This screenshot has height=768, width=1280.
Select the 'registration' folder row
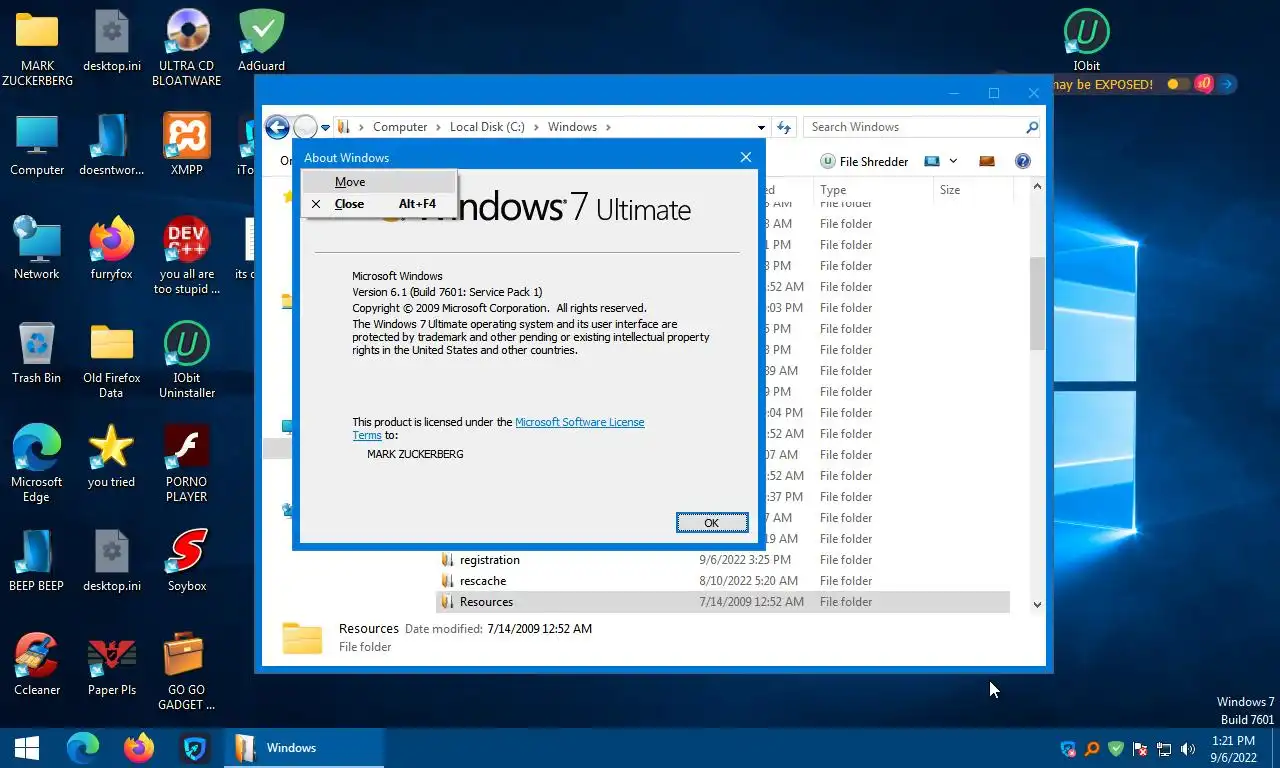point(723,560)
